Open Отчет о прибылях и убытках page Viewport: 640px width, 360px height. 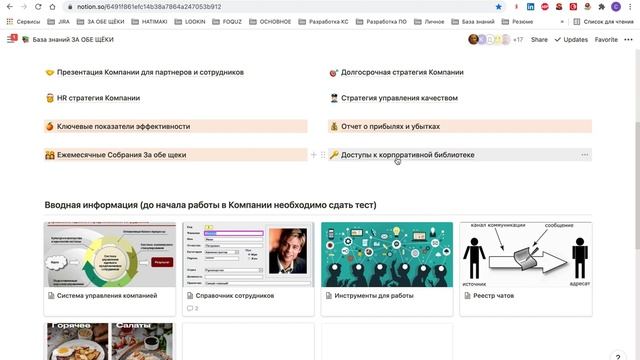click(460, 127)
